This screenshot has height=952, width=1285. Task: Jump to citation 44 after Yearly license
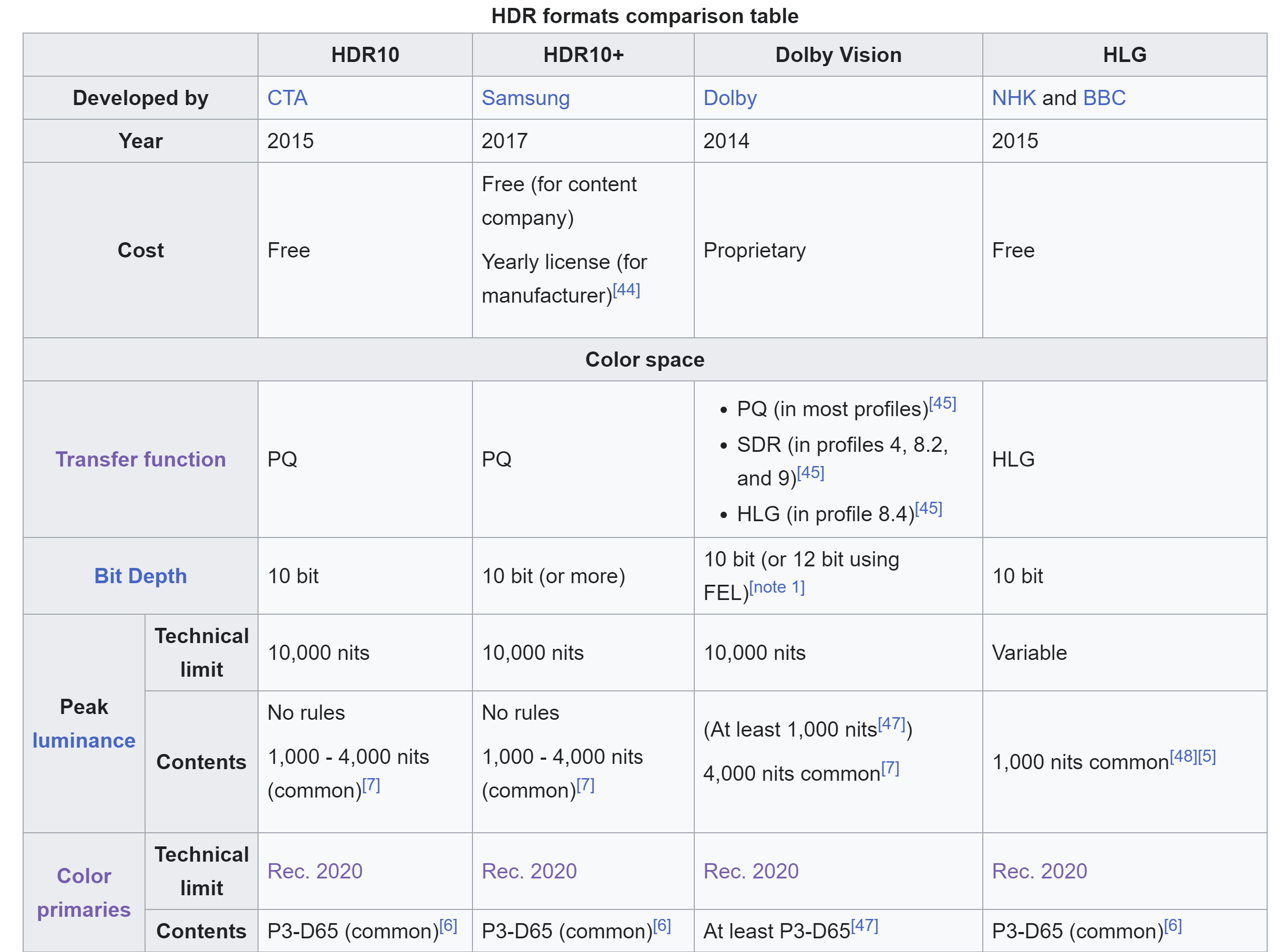pos(625,290)
